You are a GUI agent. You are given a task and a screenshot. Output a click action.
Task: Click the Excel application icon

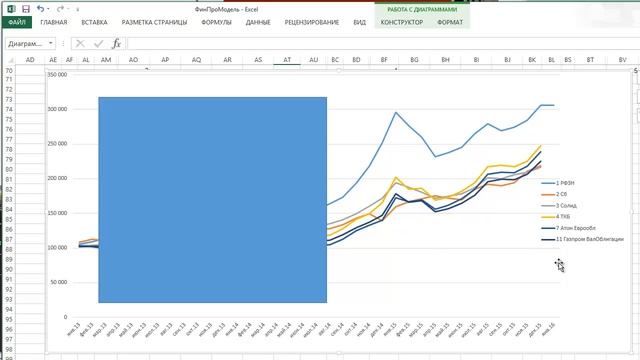(x=11, y=9)
